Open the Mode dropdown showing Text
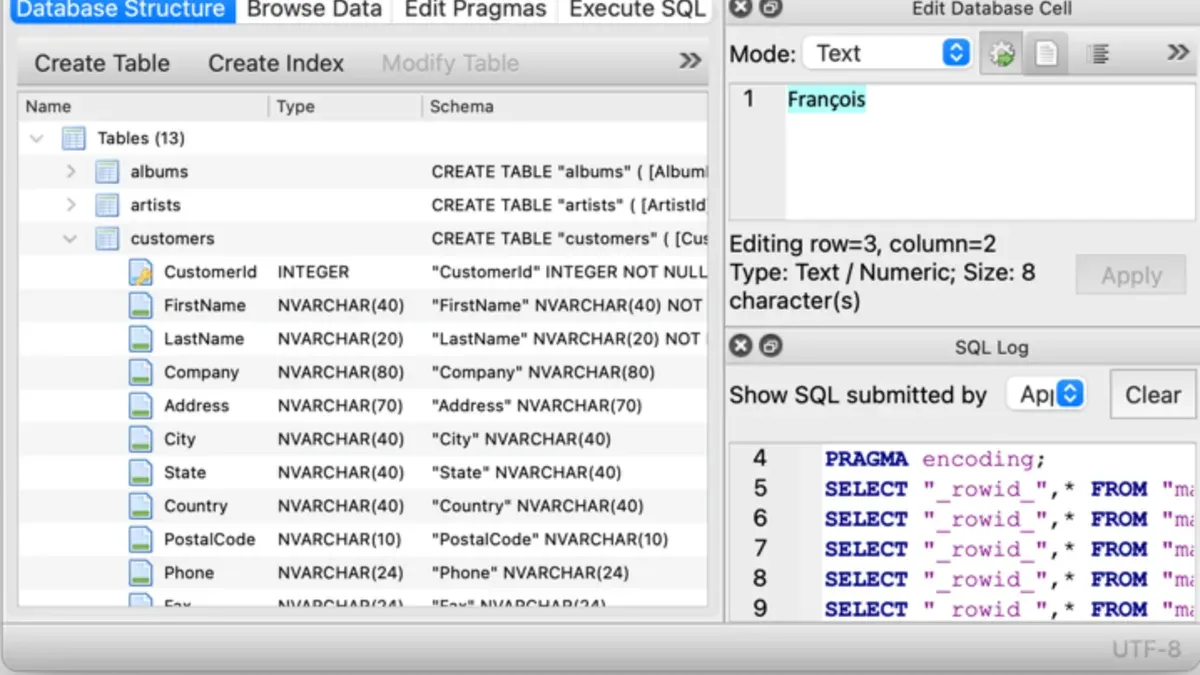The height and width of the screenshot is (675, 1200). [888, 54]
